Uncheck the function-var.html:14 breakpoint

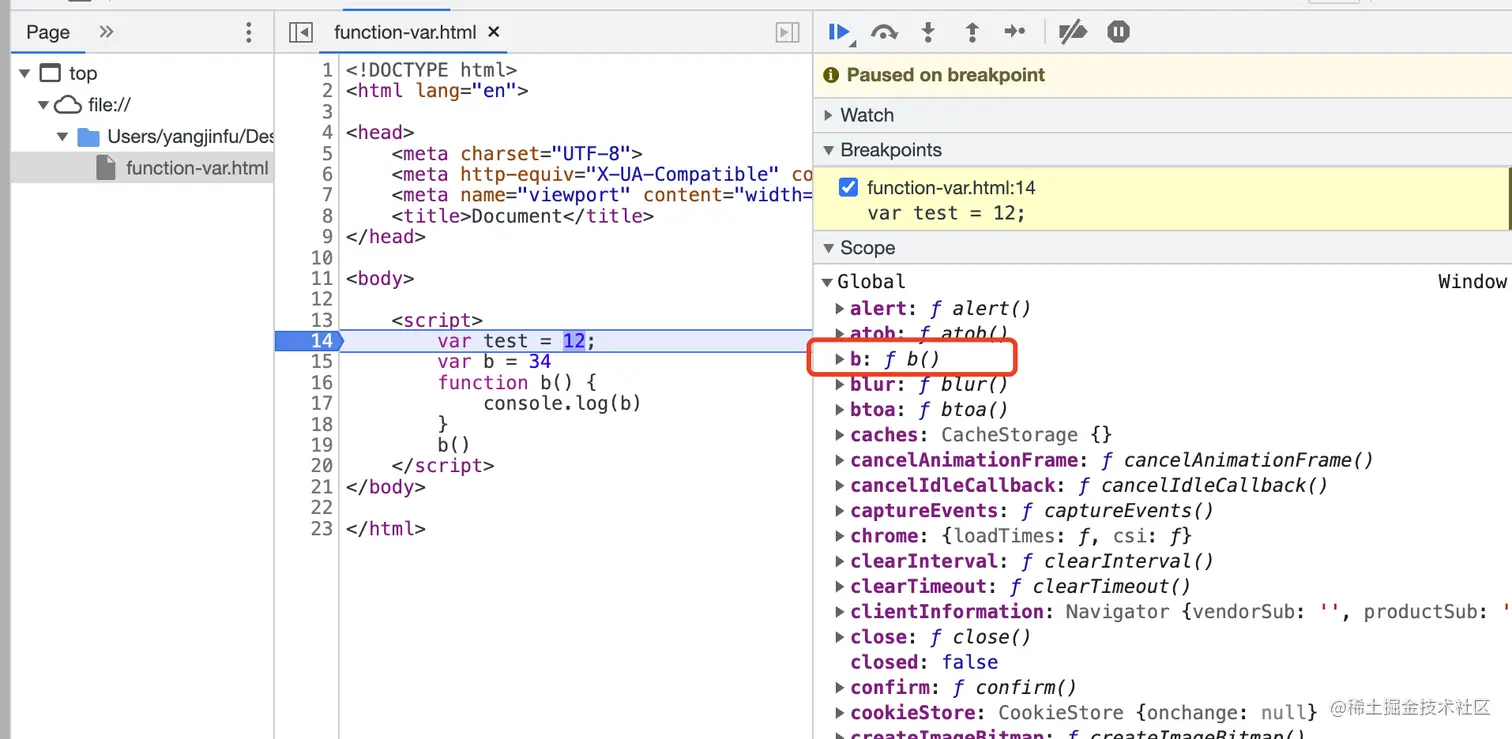pos(849,187)
